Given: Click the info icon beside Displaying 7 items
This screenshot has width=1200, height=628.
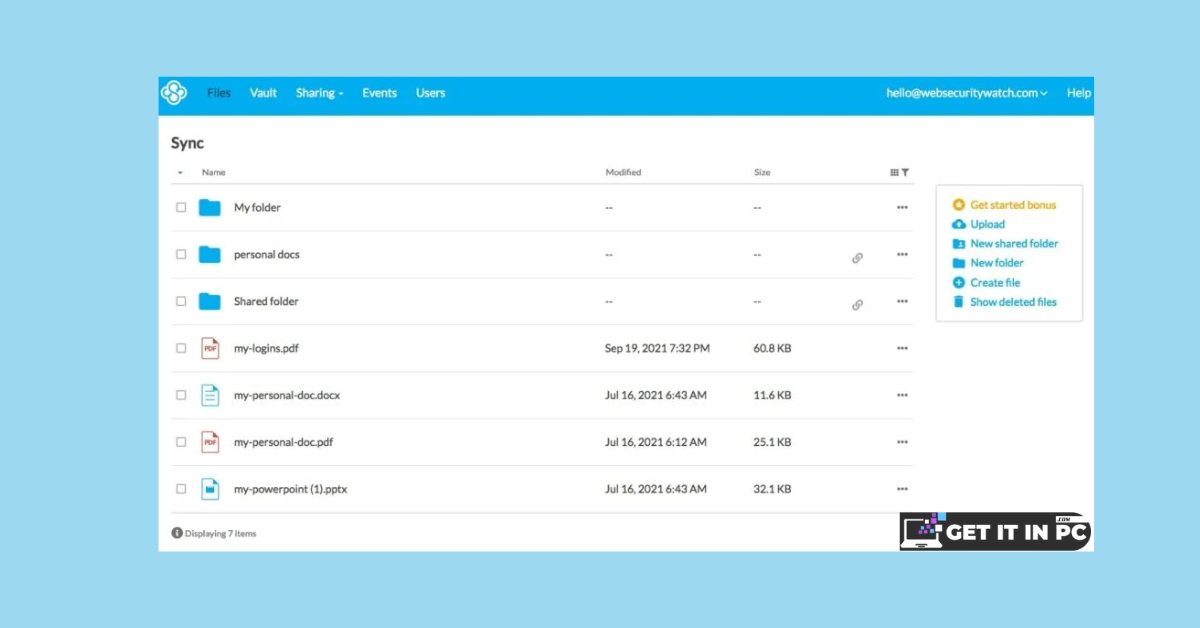Looking at the screenshot, I should (x=177, y=533).
